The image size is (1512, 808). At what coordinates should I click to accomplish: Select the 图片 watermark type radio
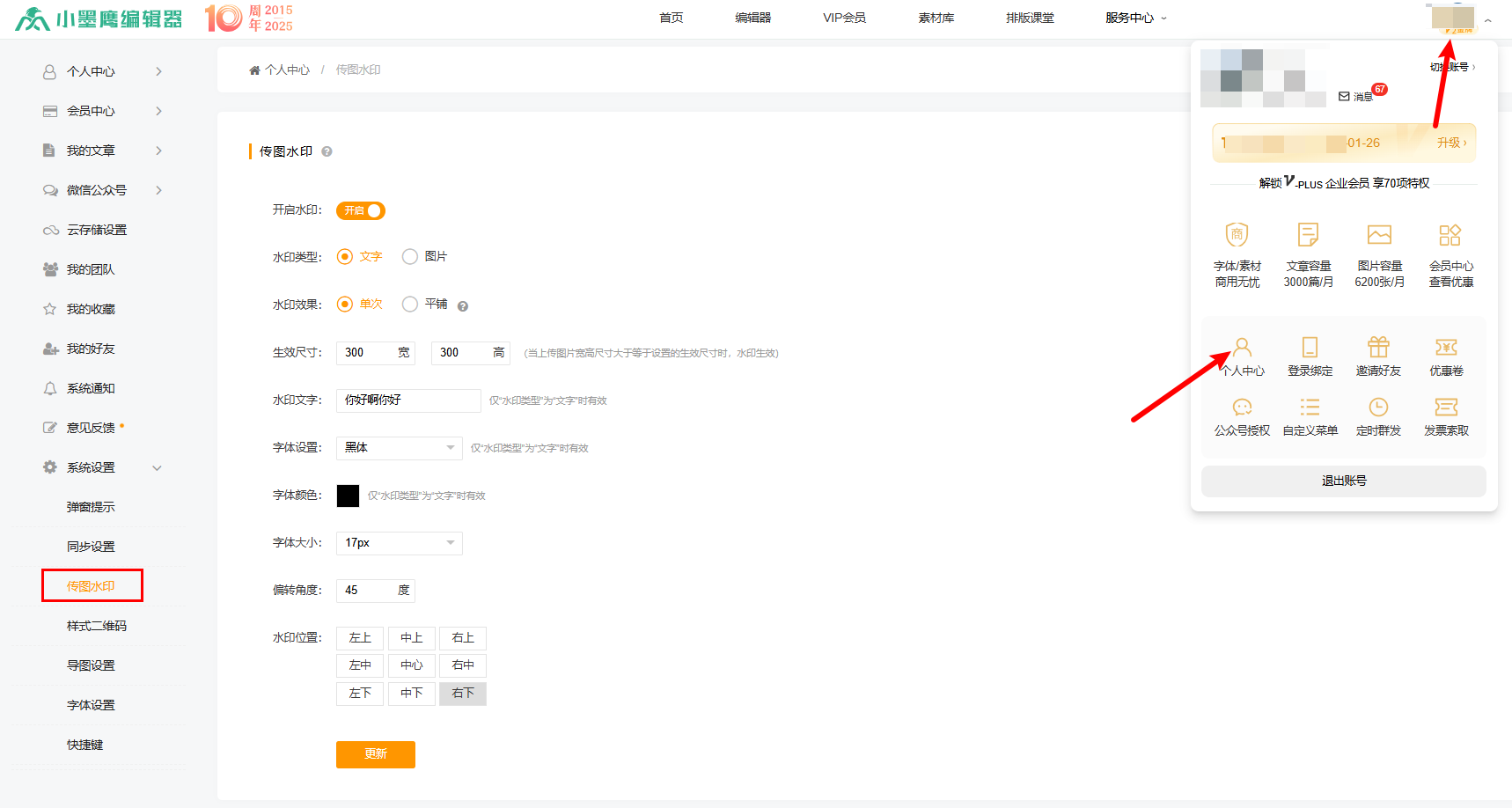point(409,257)
